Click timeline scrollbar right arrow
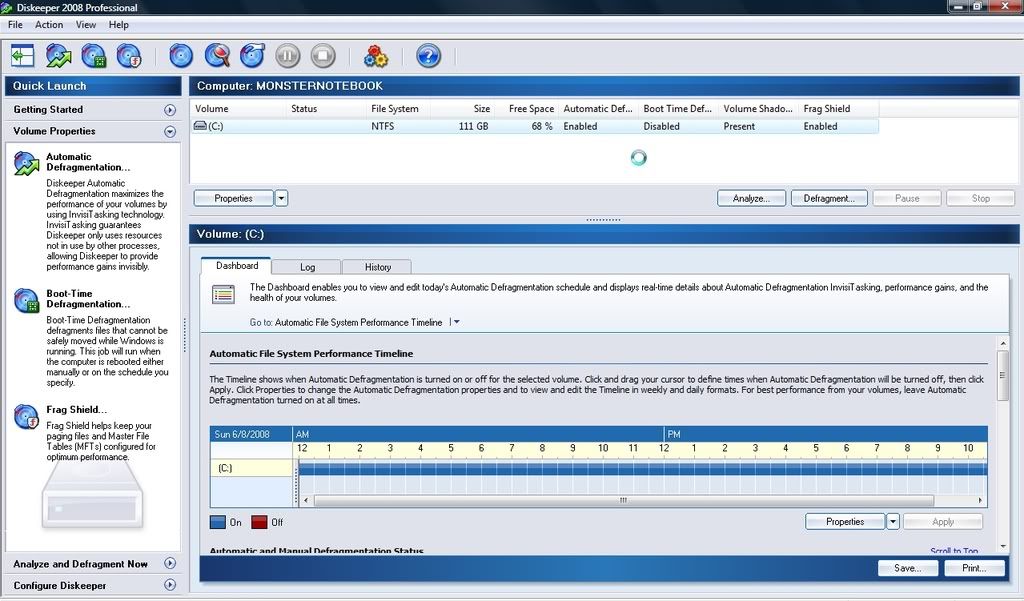The height and width of the screenshot is (601, 1024). tap(980, 500)
